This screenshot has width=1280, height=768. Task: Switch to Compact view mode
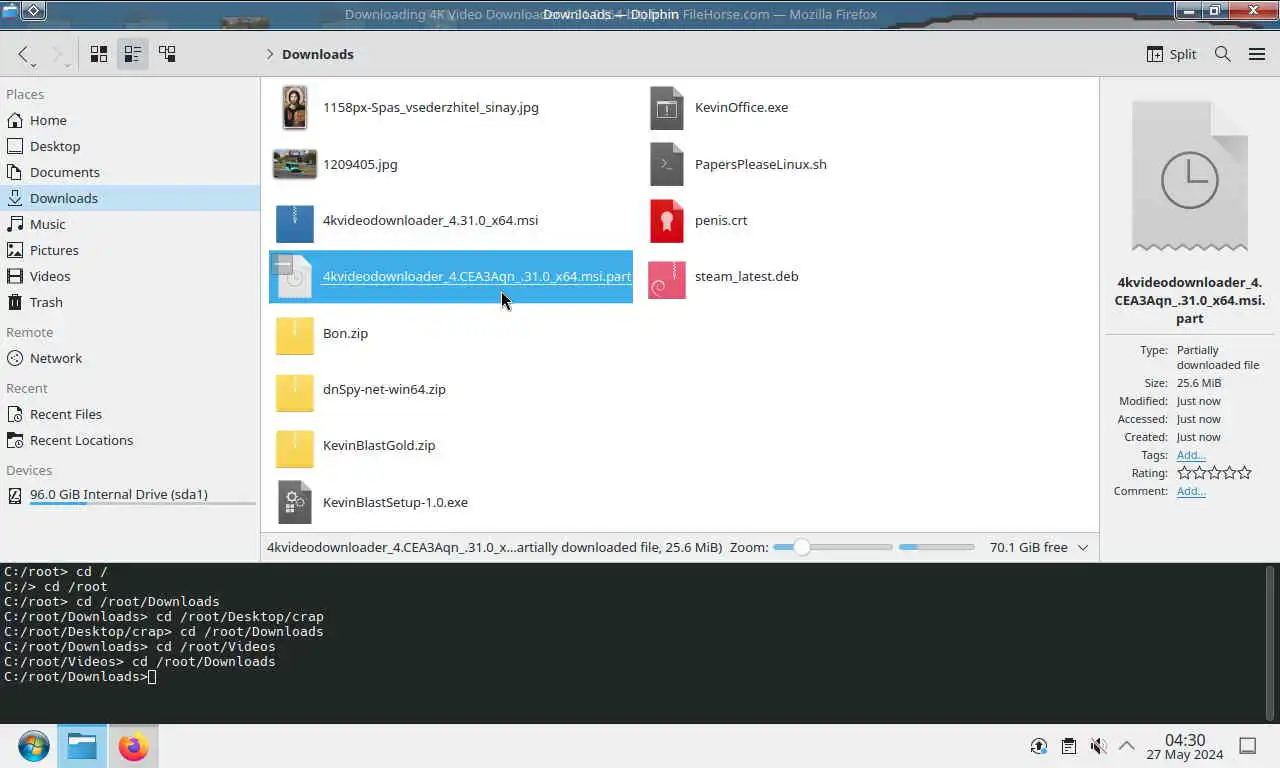pos(132,54)
